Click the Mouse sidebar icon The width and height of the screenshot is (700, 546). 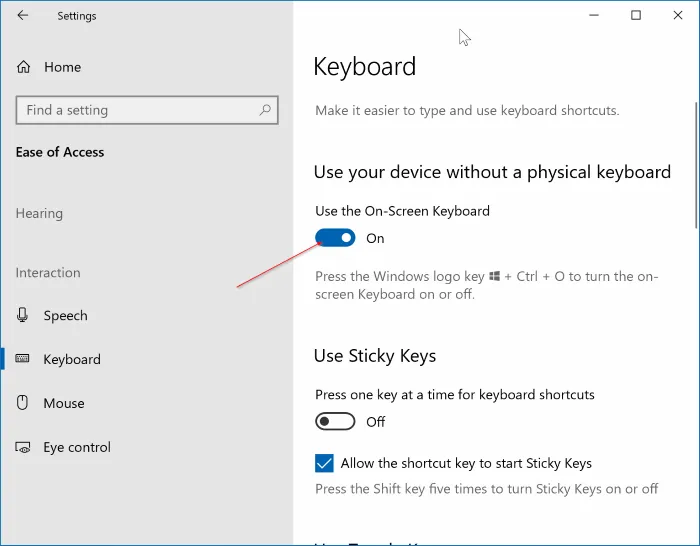(x=22, y=403)
